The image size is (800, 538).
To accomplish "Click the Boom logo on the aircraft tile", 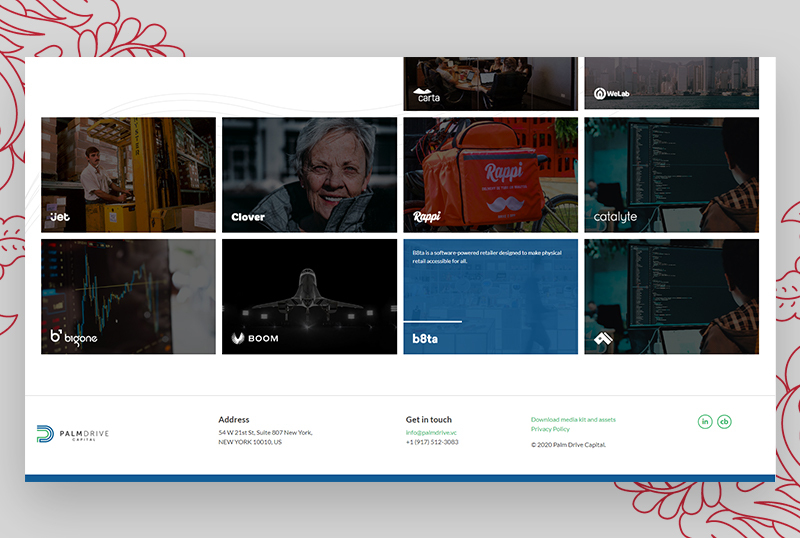I will tap(255, 338).
